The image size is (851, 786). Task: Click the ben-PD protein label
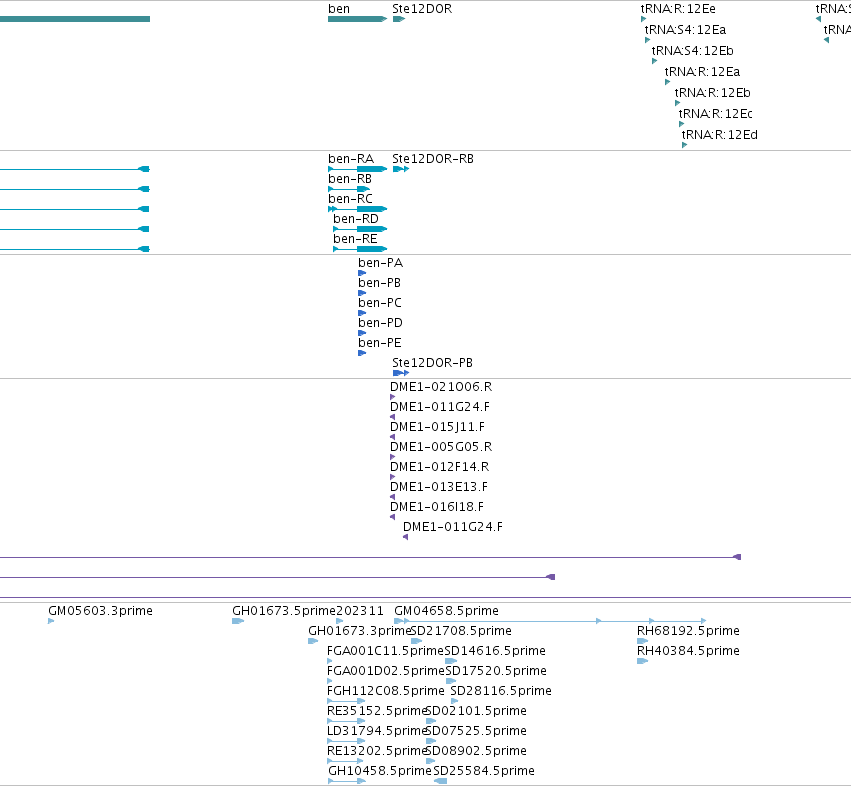380,323
